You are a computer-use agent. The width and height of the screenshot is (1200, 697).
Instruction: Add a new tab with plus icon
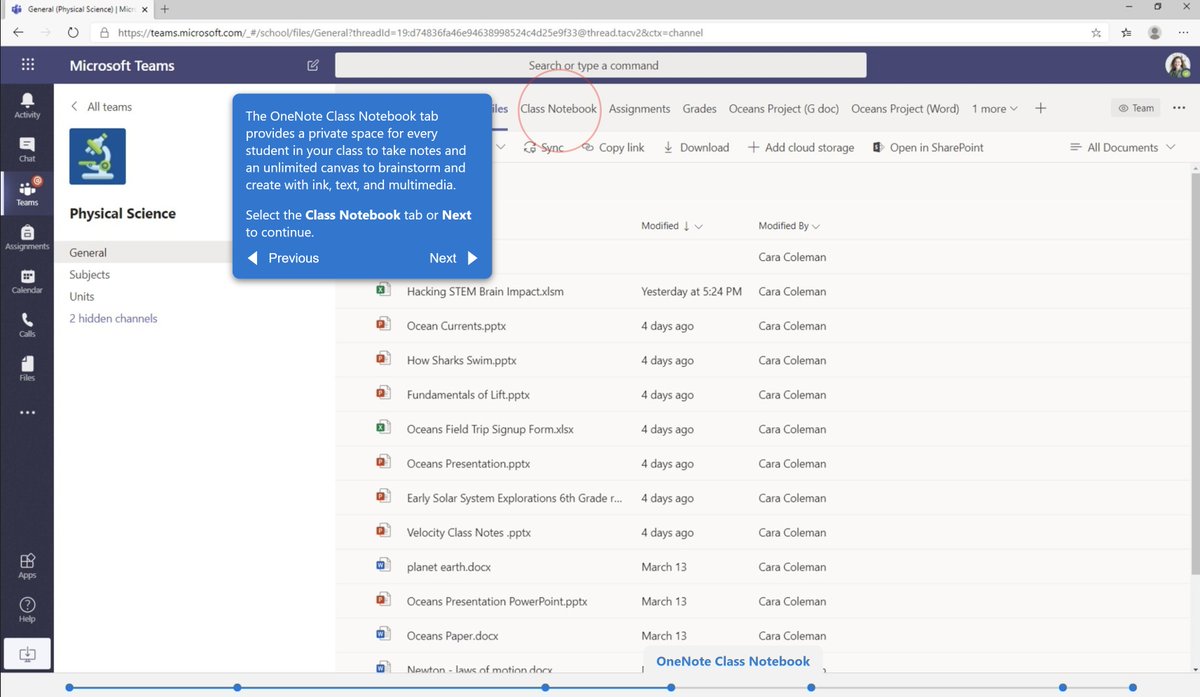pyautogui.click(x=1040, y=108)
